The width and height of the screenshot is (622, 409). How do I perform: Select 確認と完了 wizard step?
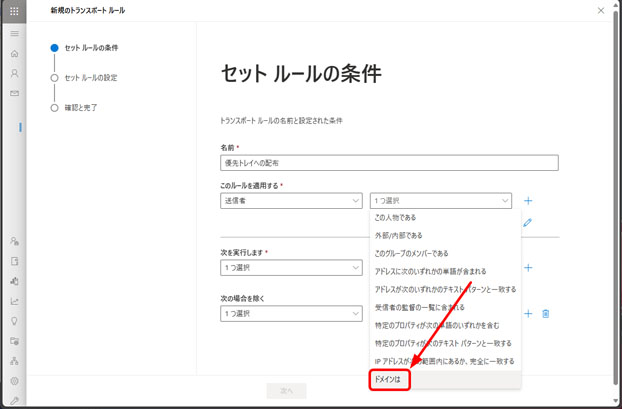[x=74, y=108]
